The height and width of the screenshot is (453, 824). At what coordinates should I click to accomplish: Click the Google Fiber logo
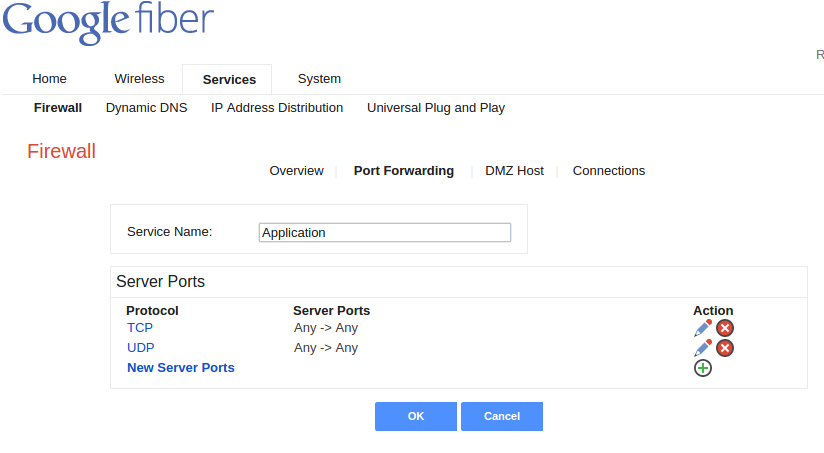tap(108, 23)
